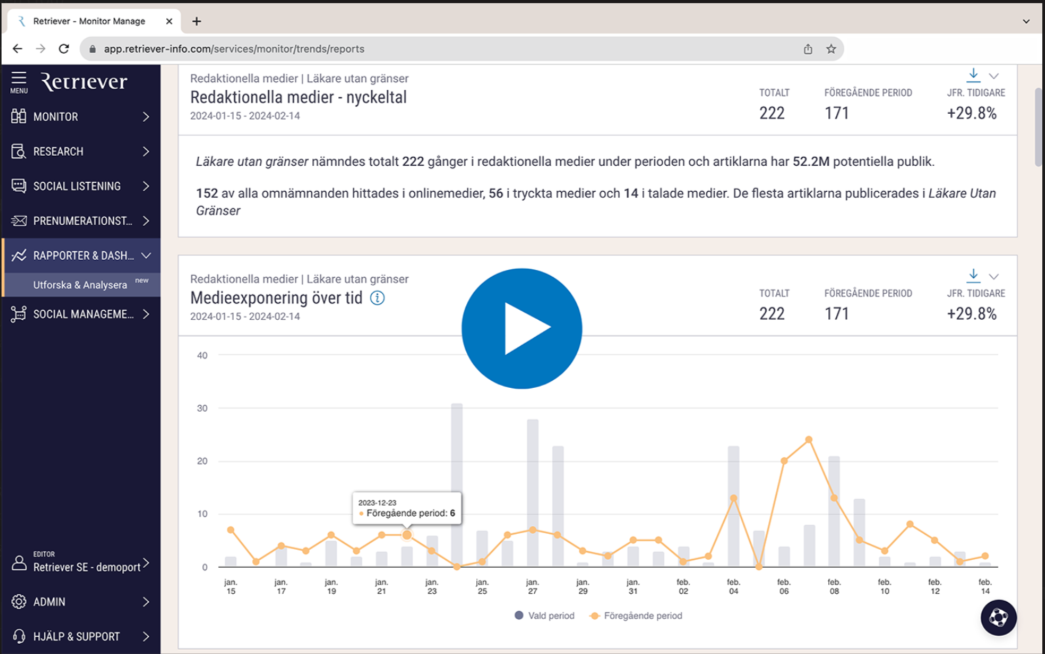Download the Medieexponering över tid chart

click(x=973, y=275)
